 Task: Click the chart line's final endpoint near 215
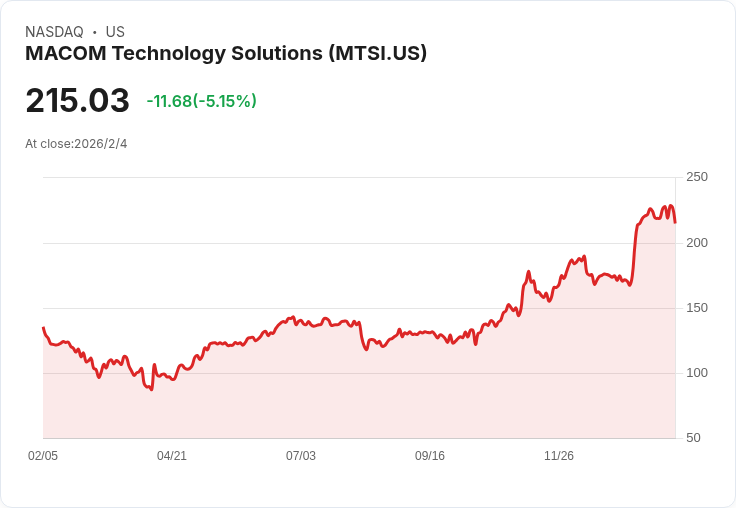click(x=675, y=223)
